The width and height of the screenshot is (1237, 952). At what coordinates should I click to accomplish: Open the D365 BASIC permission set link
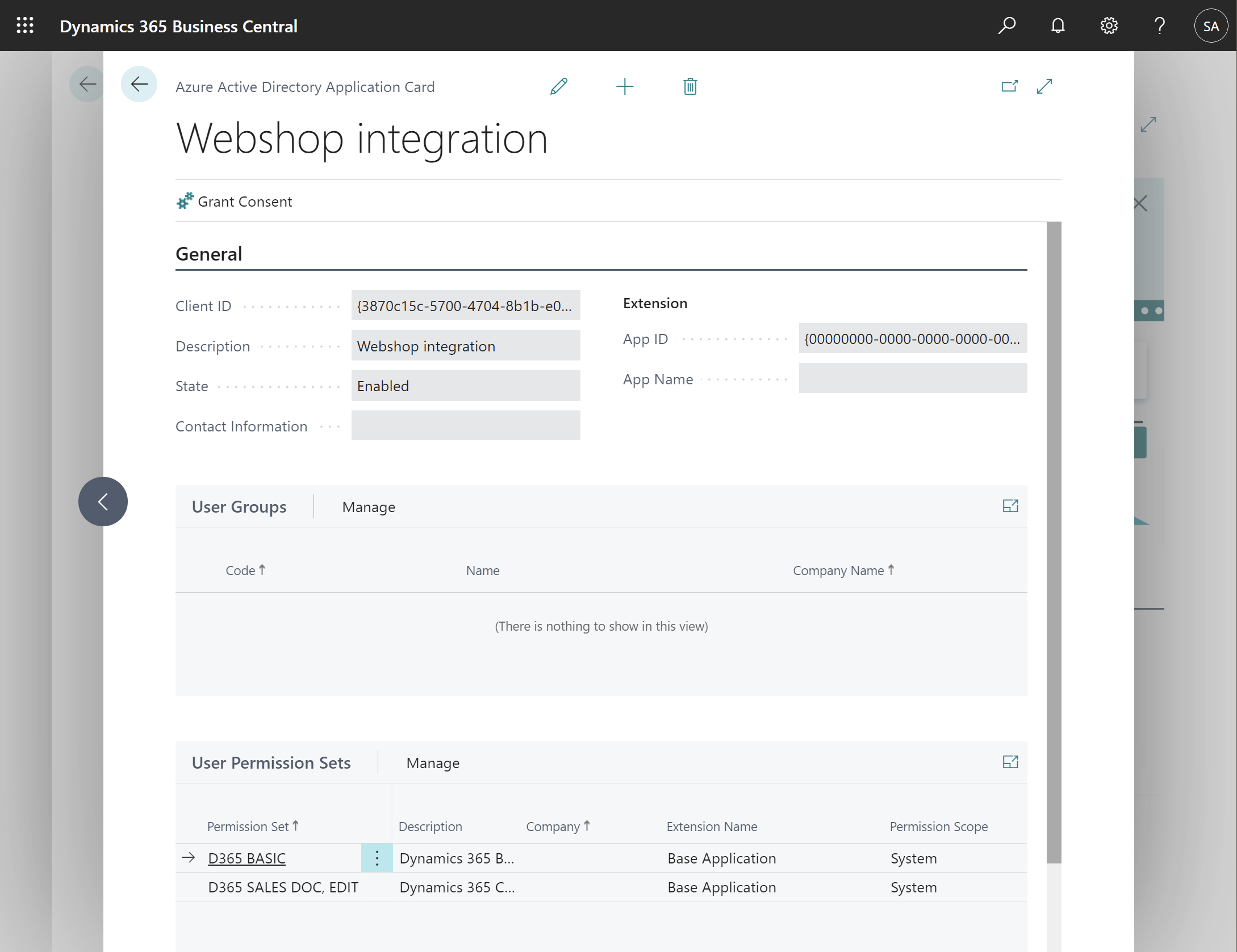pos(246,858)
